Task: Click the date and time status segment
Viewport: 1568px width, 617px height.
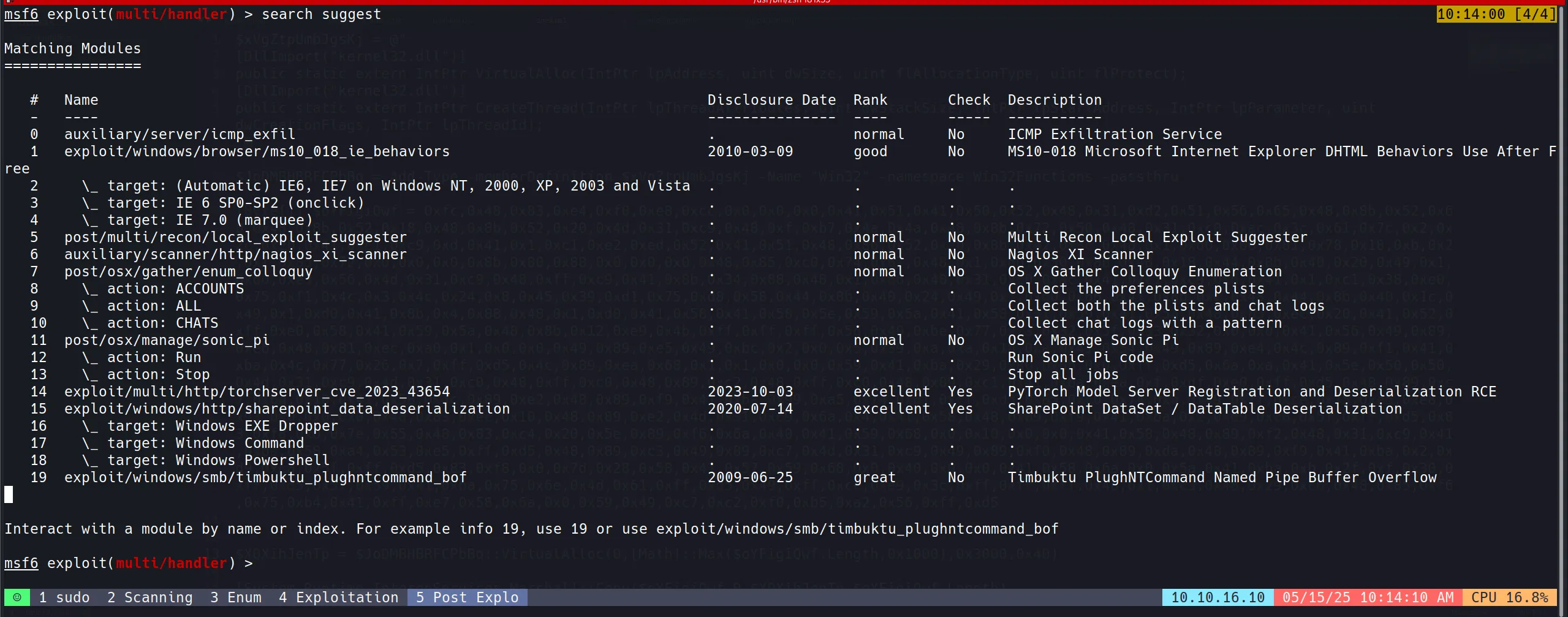Action: (1368, 597)
